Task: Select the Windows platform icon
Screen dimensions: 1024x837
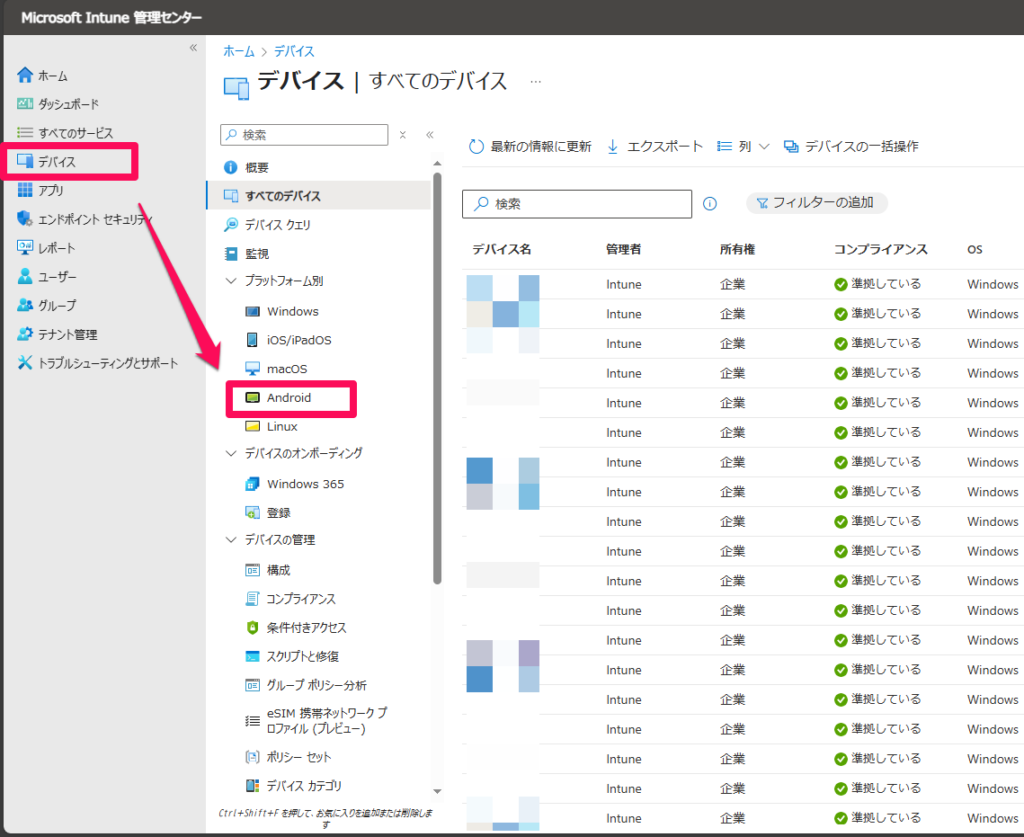Action: (253, 311)
